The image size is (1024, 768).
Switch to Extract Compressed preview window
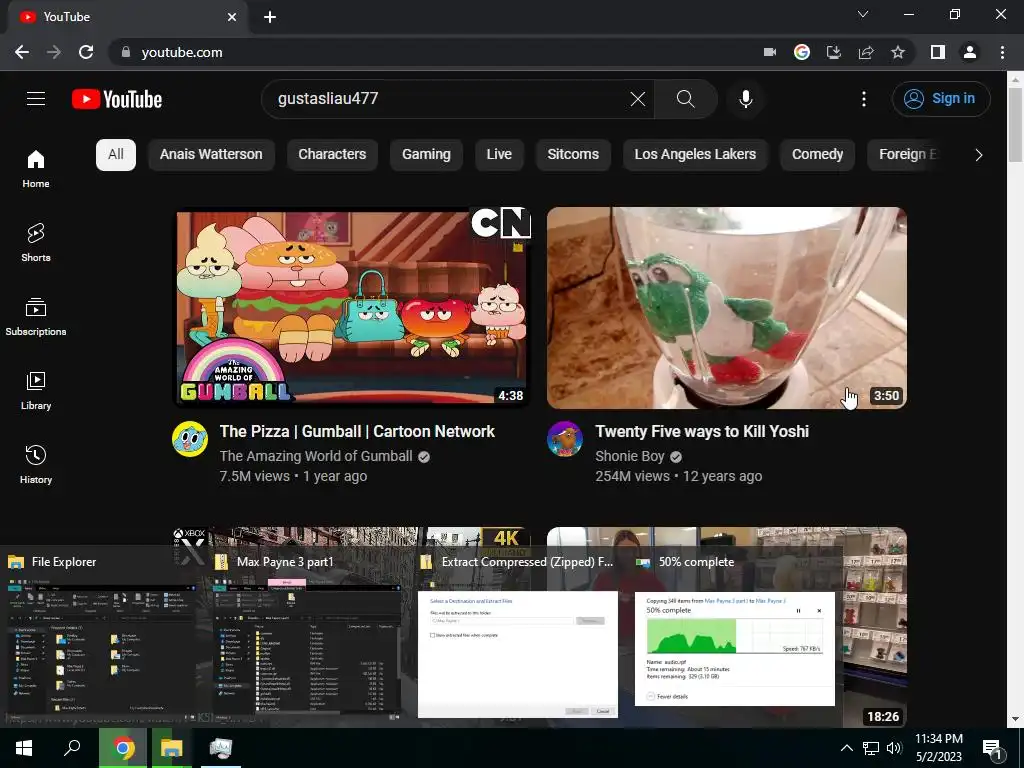click(x=517, y=635)
